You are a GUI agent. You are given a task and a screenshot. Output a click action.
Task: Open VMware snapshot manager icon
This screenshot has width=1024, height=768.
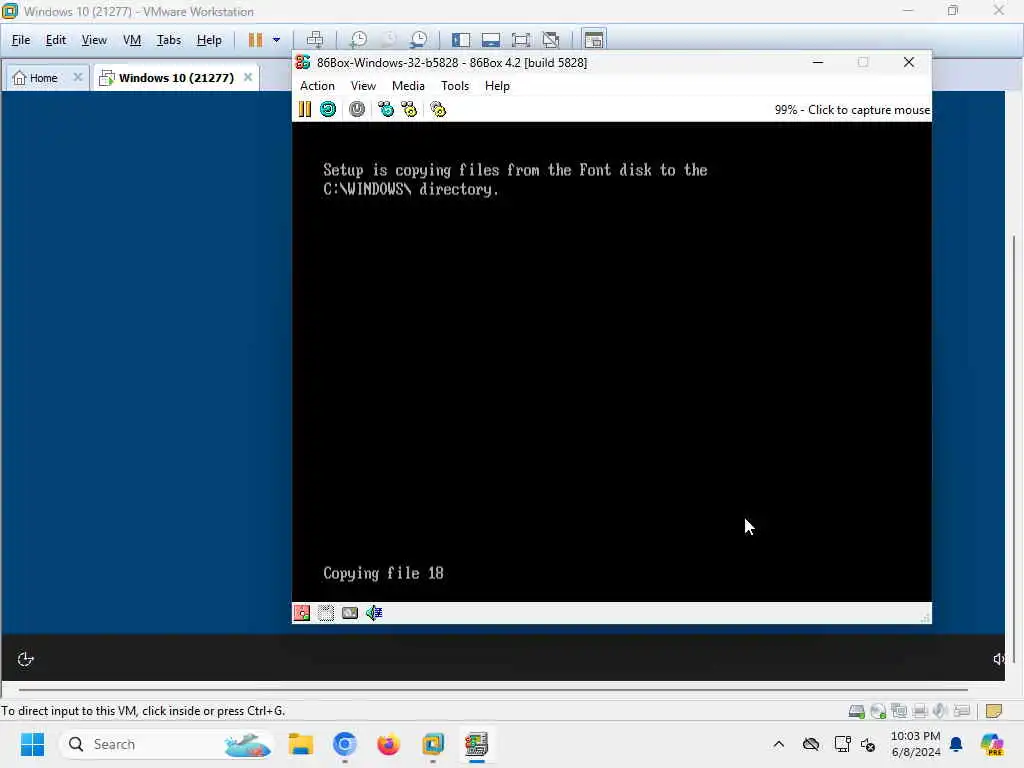click(x=419, y=40)
